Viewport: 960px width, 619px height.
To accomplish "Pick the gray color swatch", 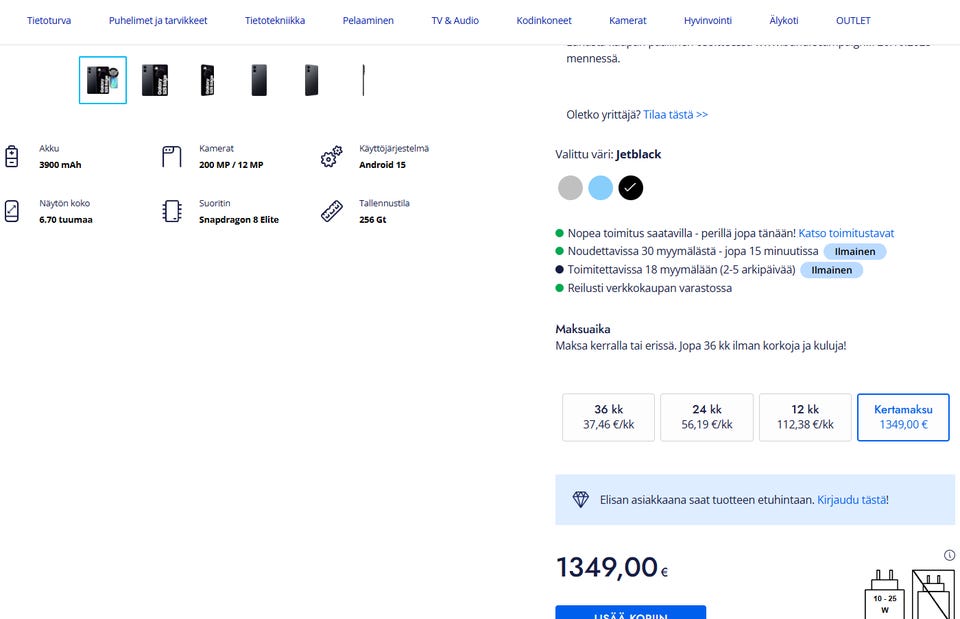I will [570, 187].
